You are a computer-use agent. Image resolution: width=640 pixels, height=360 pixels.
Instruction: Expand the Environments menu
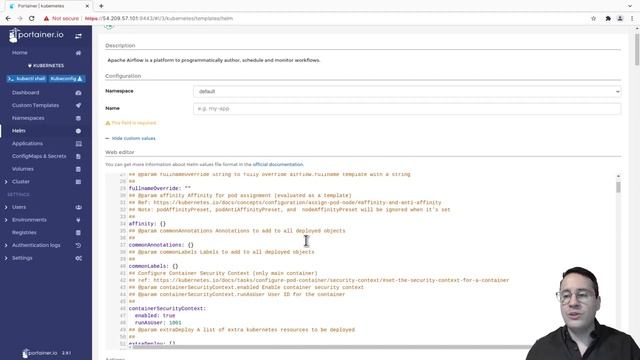[6, 220]
